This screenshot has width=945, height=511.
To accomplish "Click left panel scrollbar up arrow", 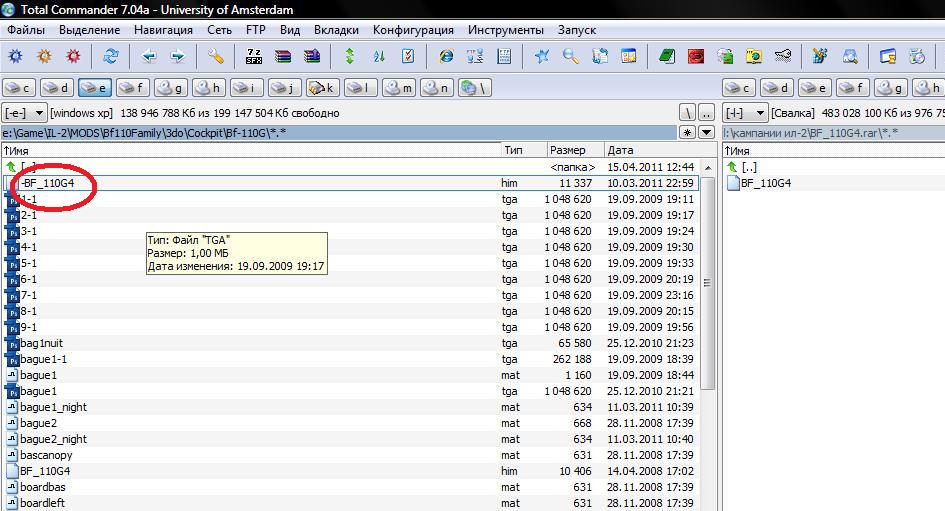I will 708,168.
